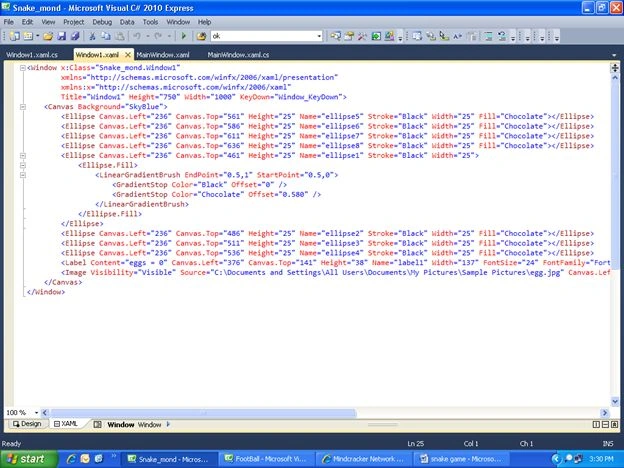Click the horizontal split pane icon

[605, 425]
